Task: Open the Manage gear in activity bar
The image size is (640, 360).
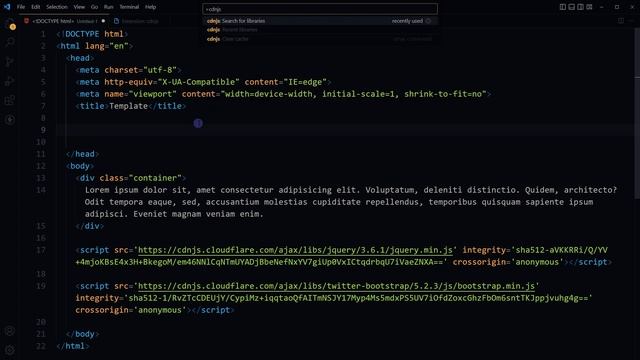Action: pos(10,350)
